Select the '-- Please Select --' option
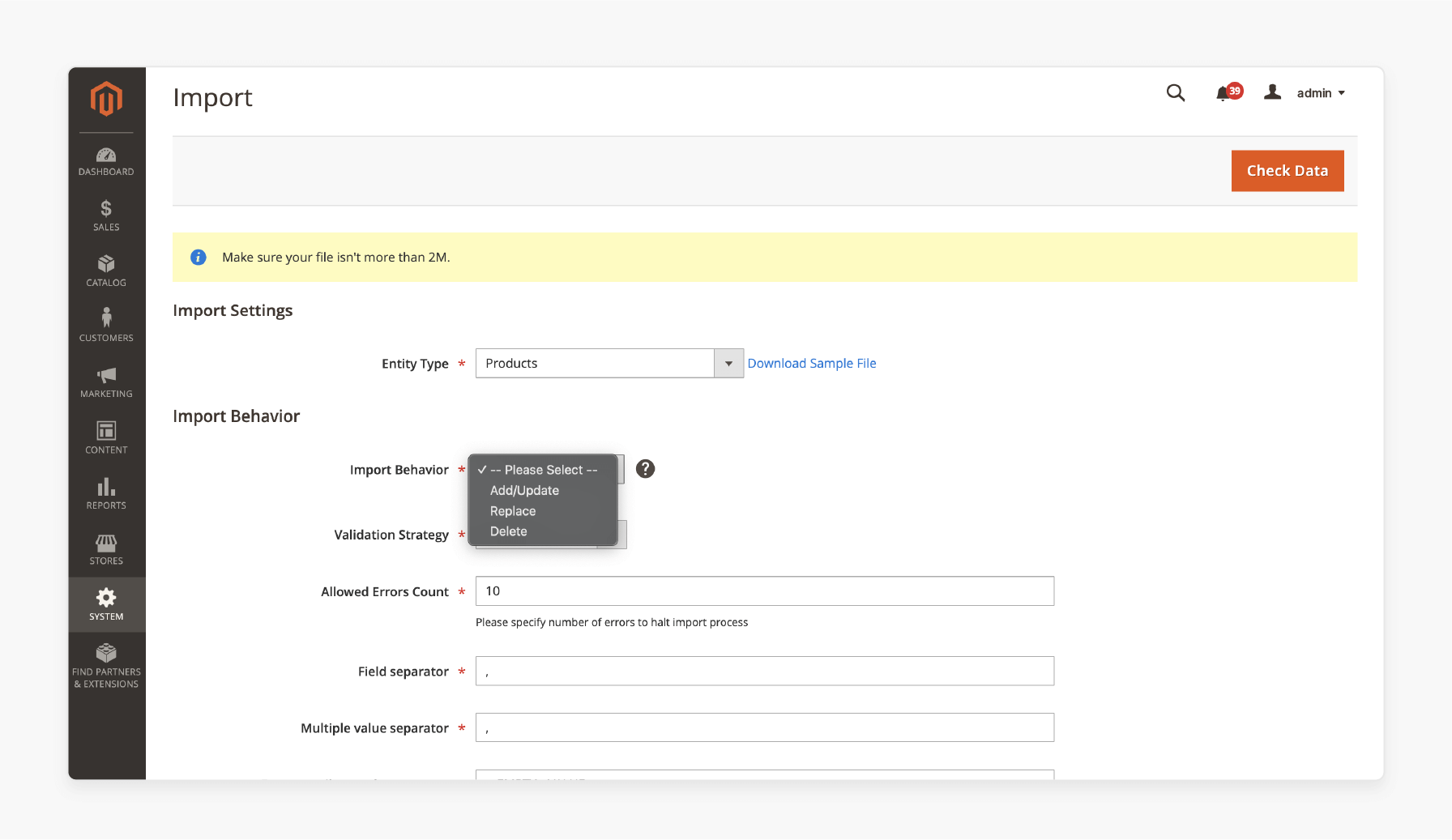Screen dimensions: 1452x840 point(543,470)
